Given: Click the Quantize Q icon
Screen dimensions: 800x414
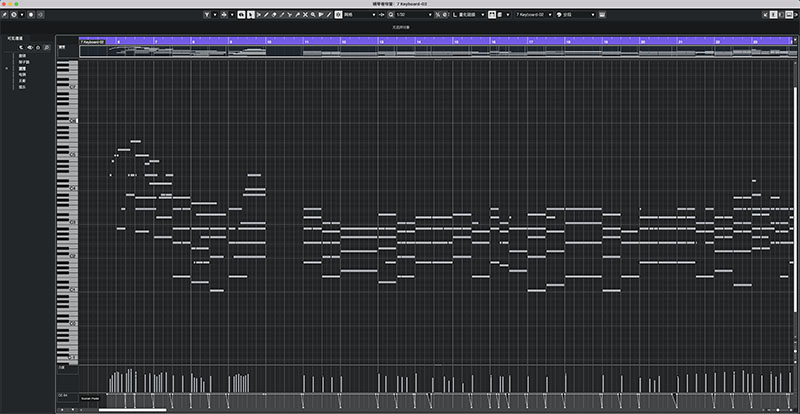Looking at the screenshot, I should 391,15.
